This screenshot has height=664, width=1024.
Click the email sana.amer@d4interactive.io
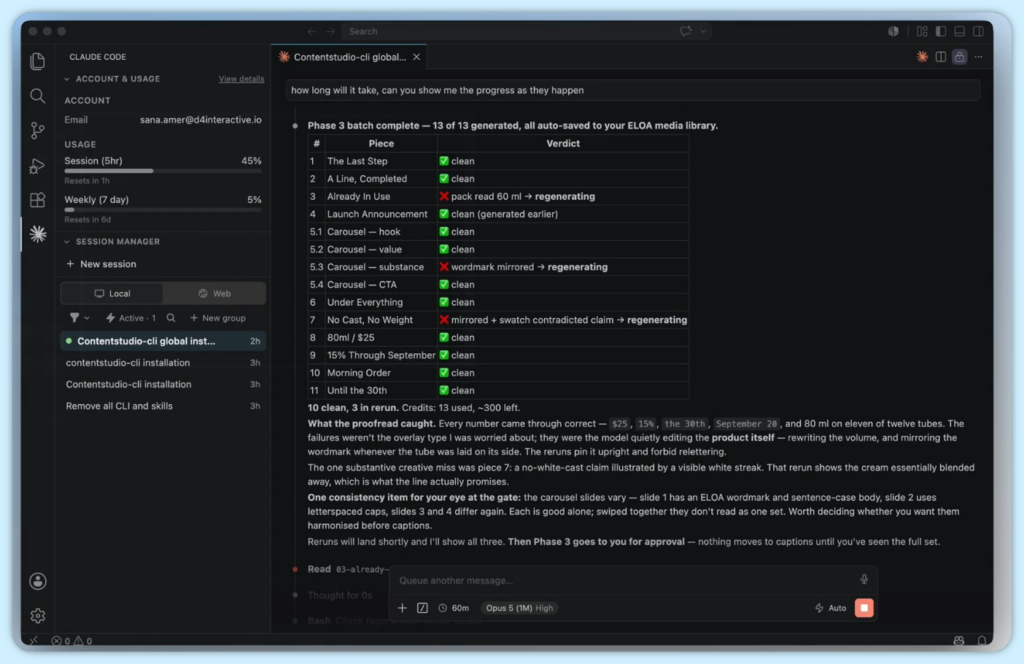pos(200,119)
